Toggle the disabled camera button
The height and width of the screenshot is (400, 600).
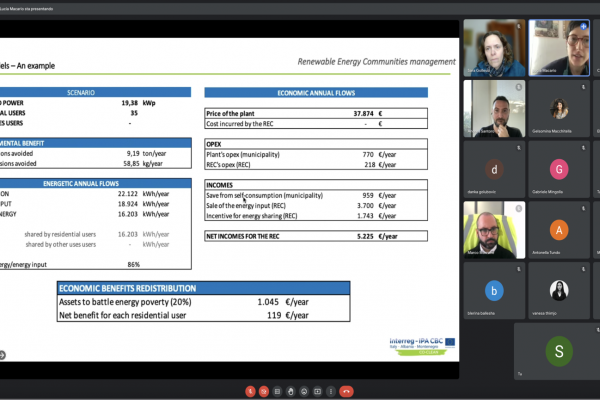pos(264,391)
